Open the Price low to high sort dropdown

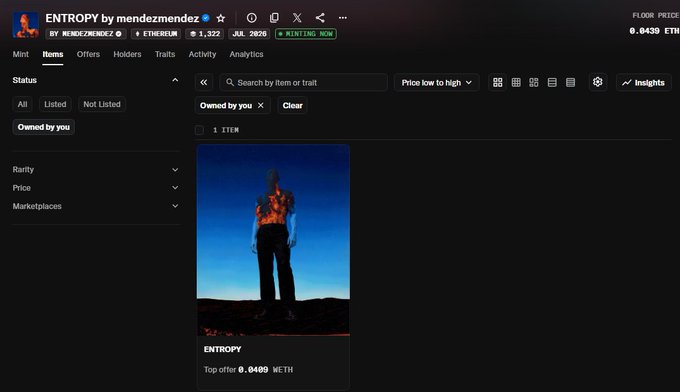(437, 82)
